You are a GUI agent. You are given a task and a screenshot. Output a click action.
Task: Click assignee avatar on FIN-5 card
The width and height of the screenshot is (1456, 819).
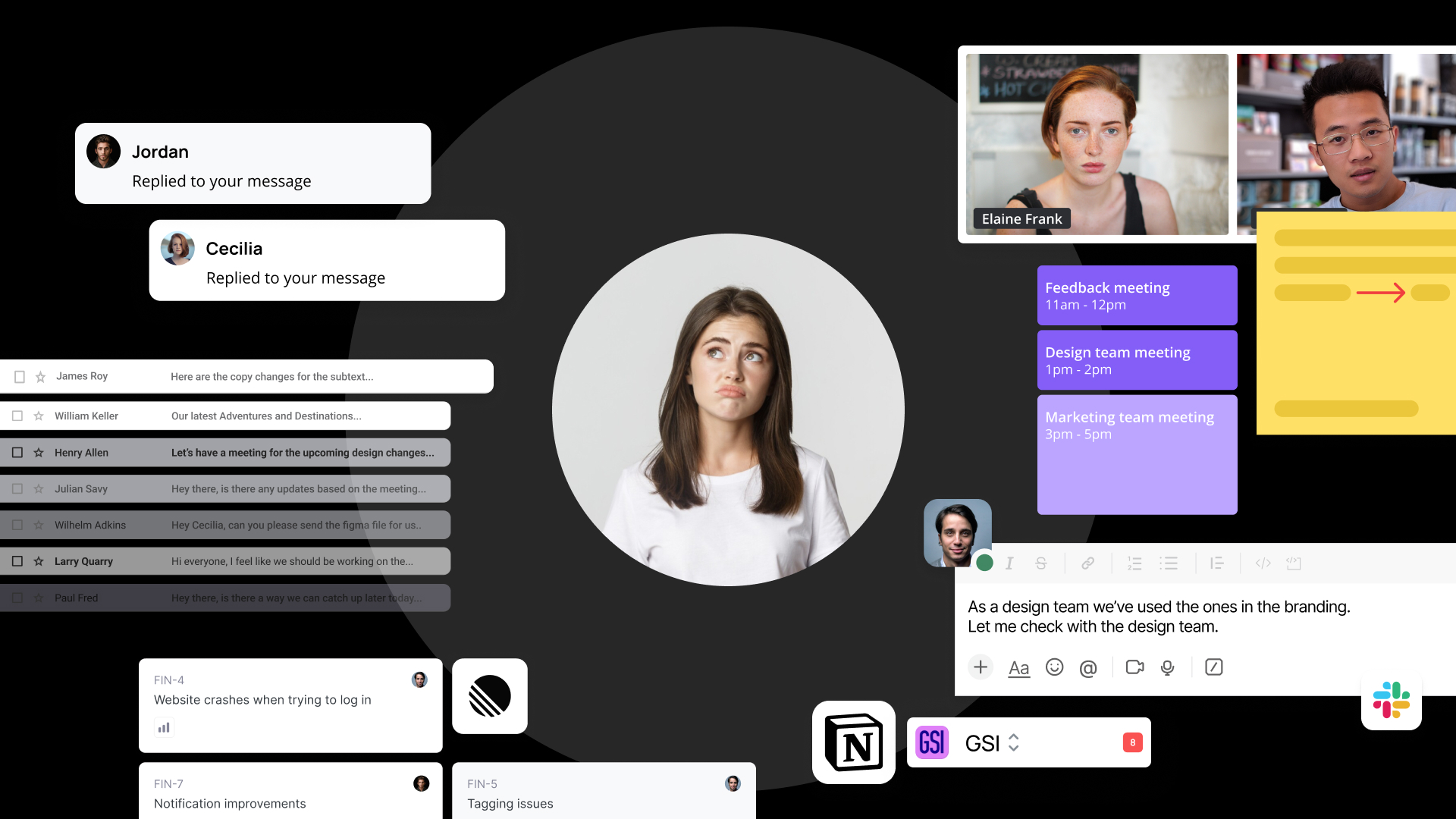coord(733,783)
